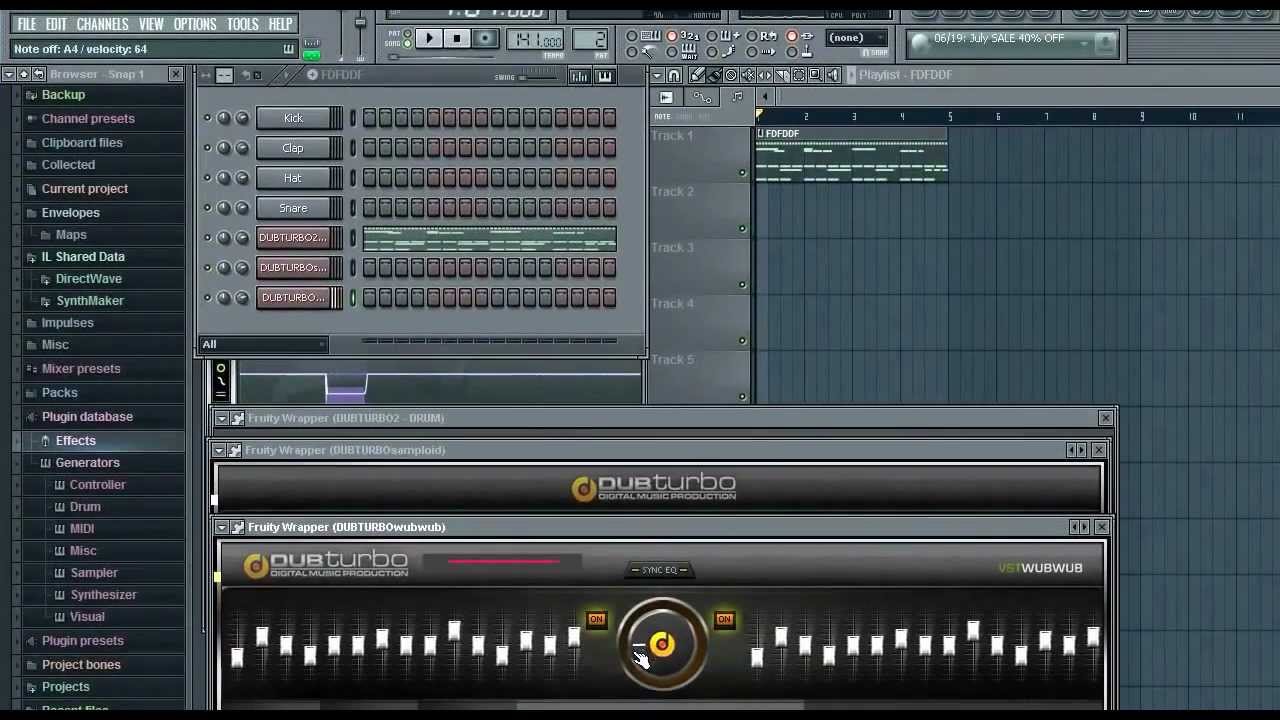Toggle the countdown before recording option
This screenshot has height=720, width=1280.
pos(681,35)
